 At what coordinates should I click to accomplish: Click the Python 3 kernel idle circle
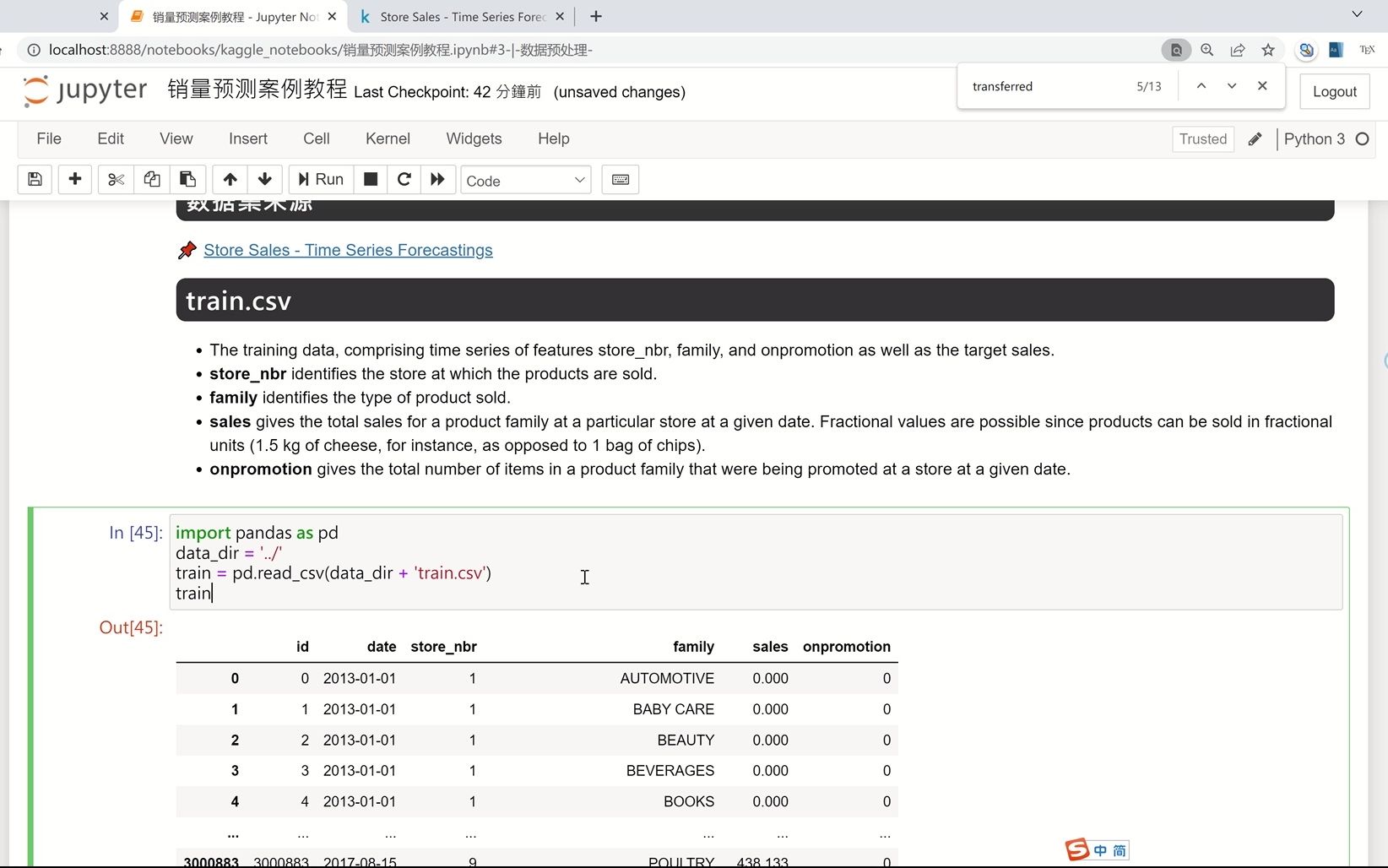1362,139
